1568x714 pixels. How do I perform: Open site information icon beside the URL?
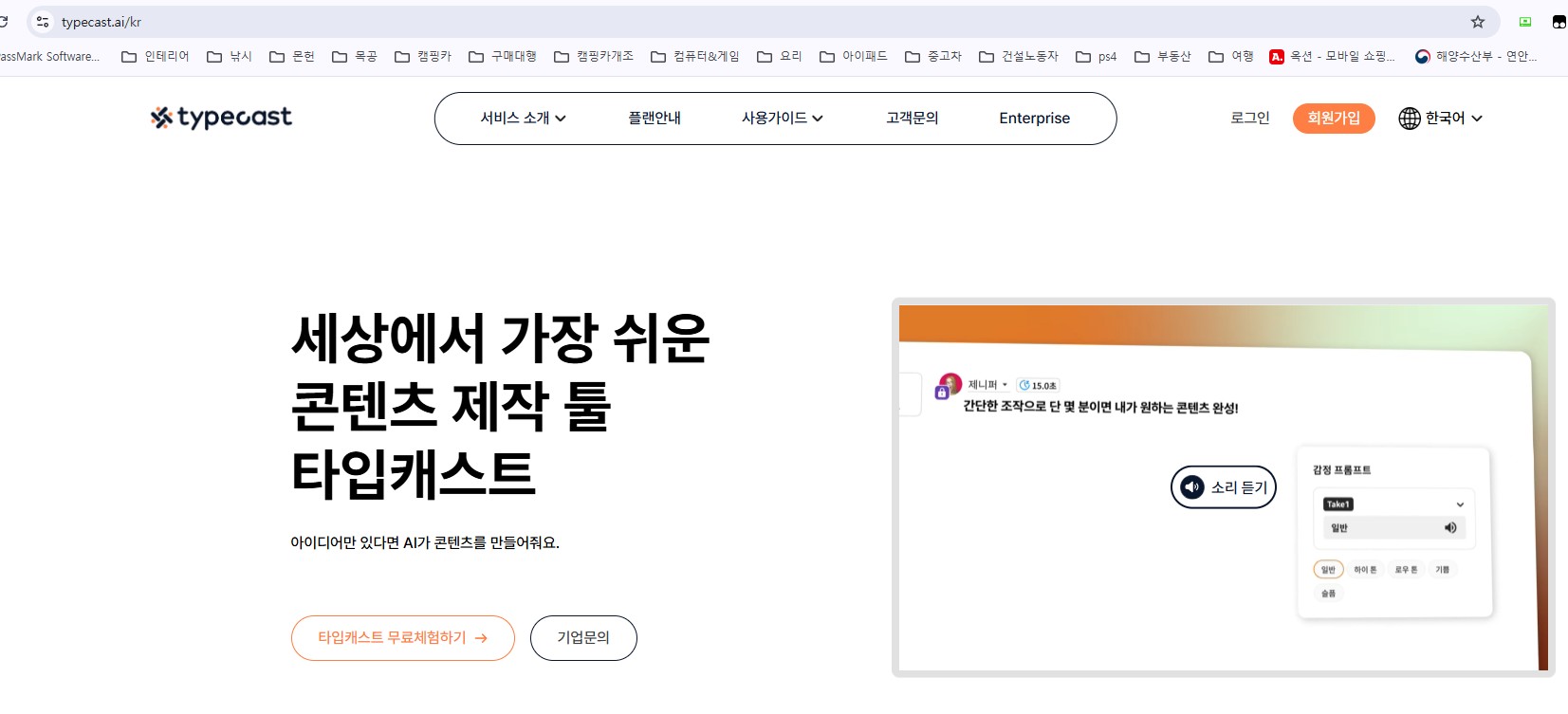point(43,22)
